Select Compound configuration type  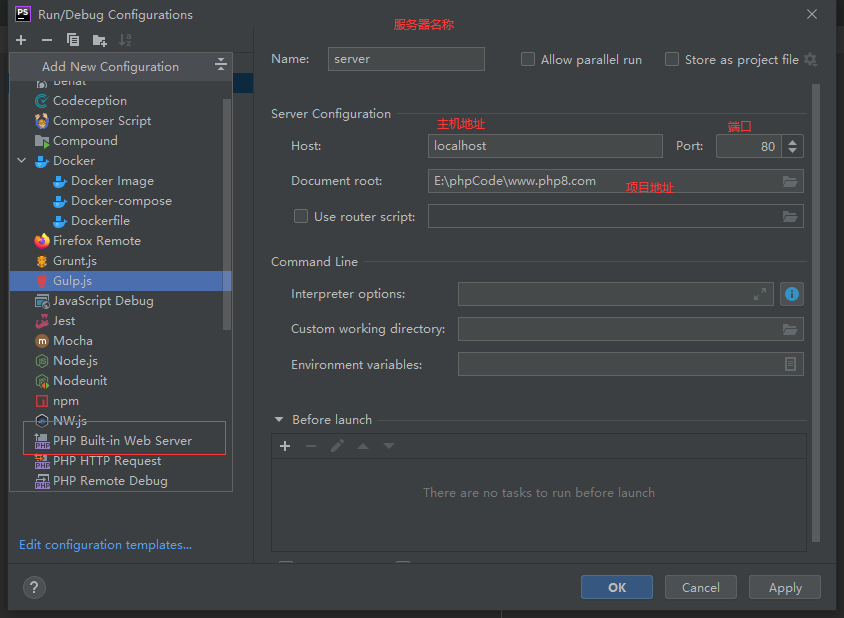[x=121, y=141]
